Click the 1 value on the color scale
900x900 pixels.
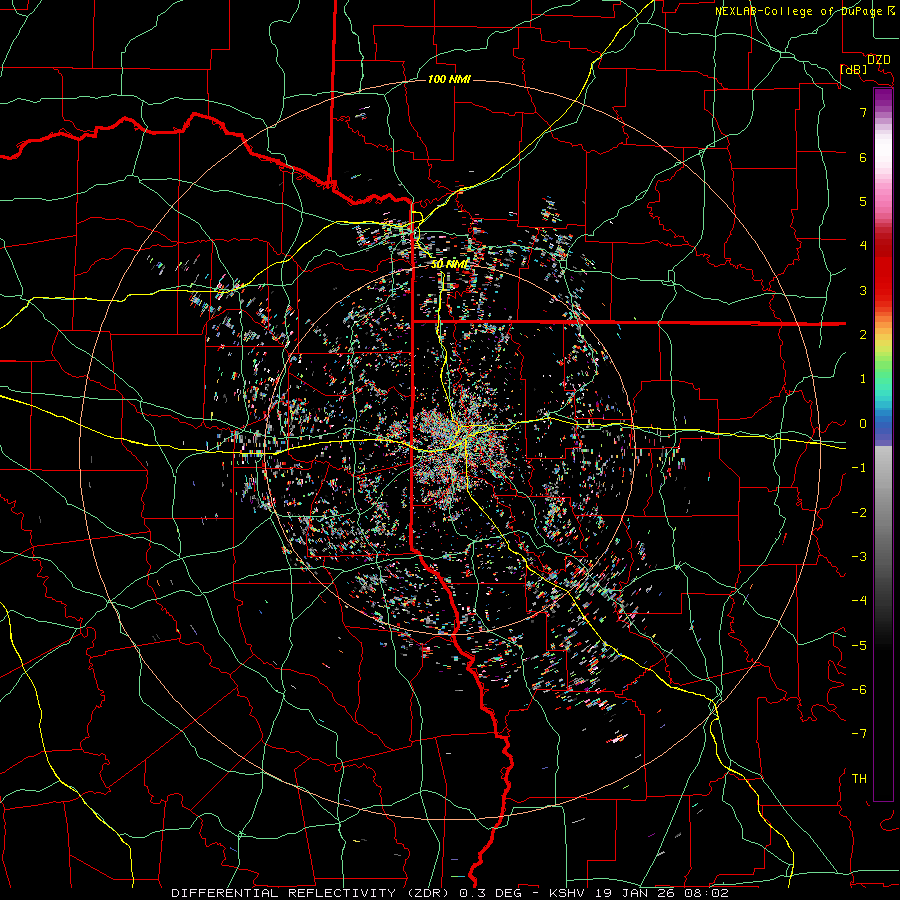[x=863, y=379]
